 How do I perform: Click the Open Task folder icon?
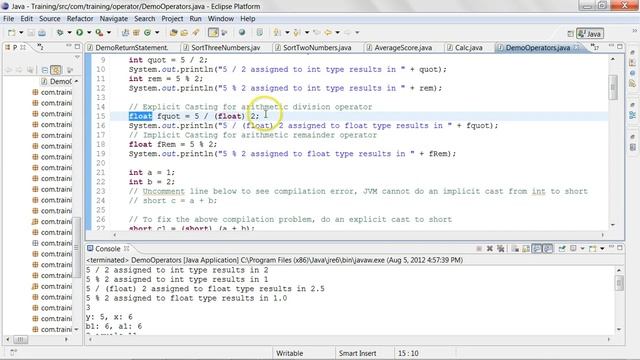(184, 33)
